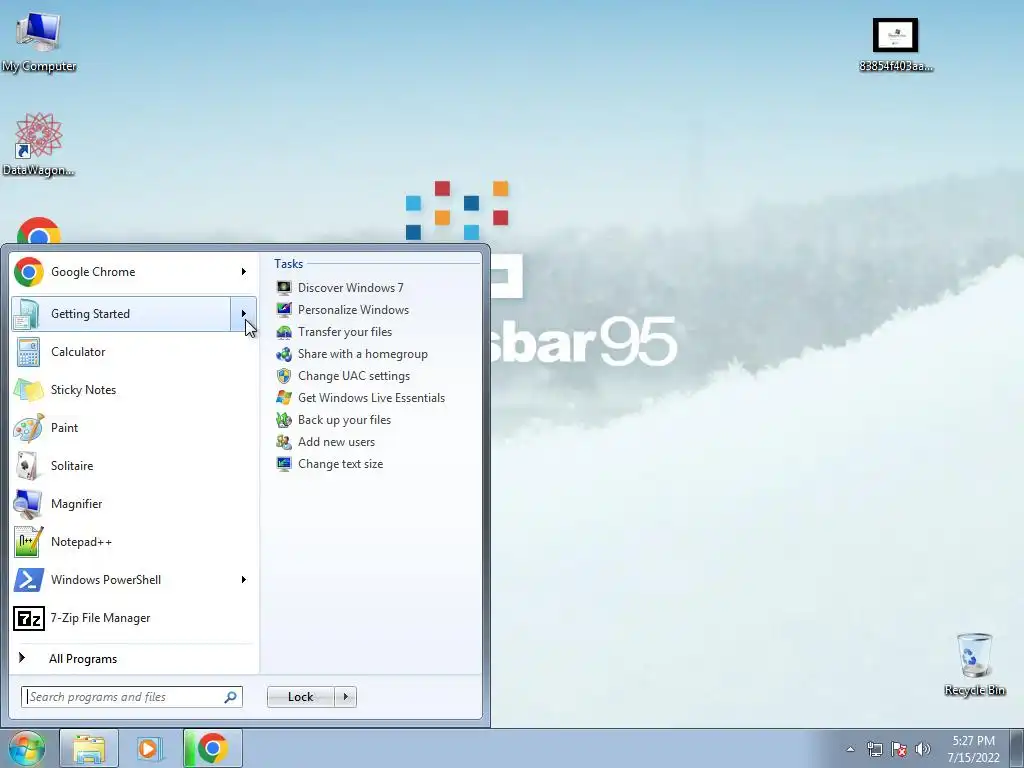Start the Solitaire game
The image size is (1024, 768).
[134, 466]
